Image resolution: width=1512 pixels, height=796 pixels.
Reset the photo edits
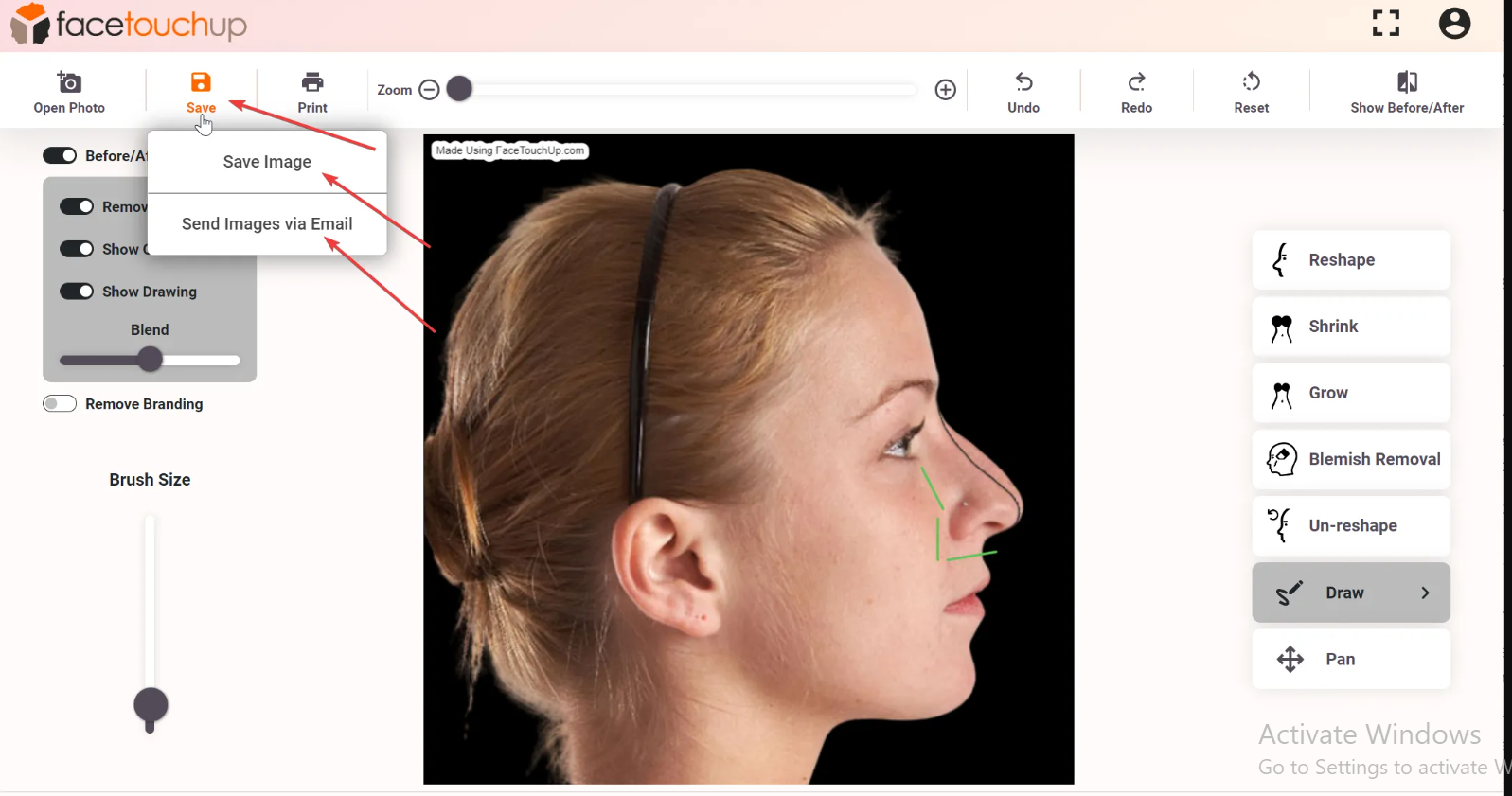click(1251, 82)
